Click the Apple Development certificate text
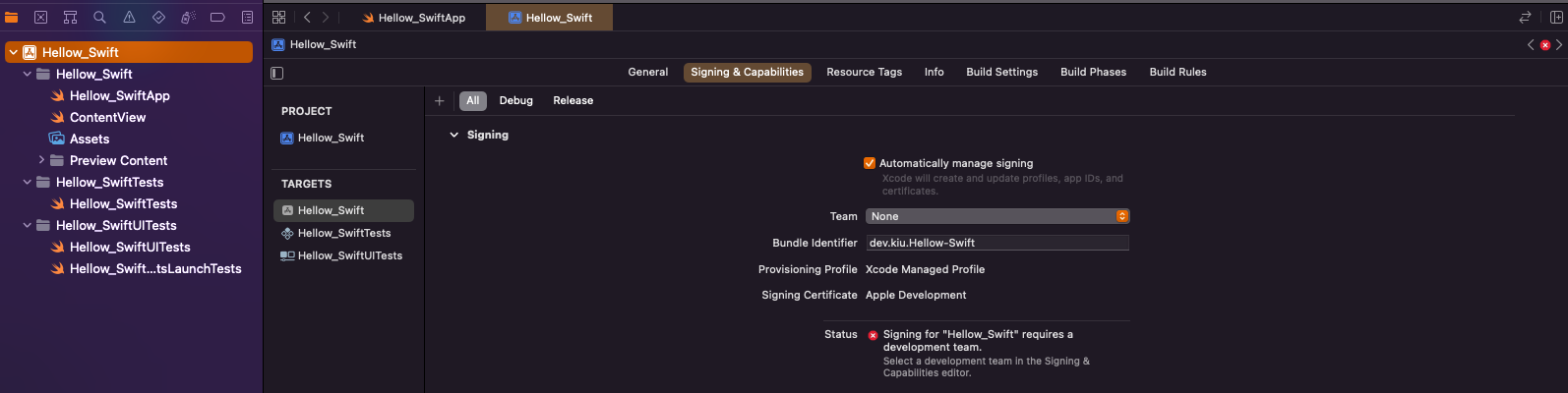1568x393 pixels. pos(916,295)
